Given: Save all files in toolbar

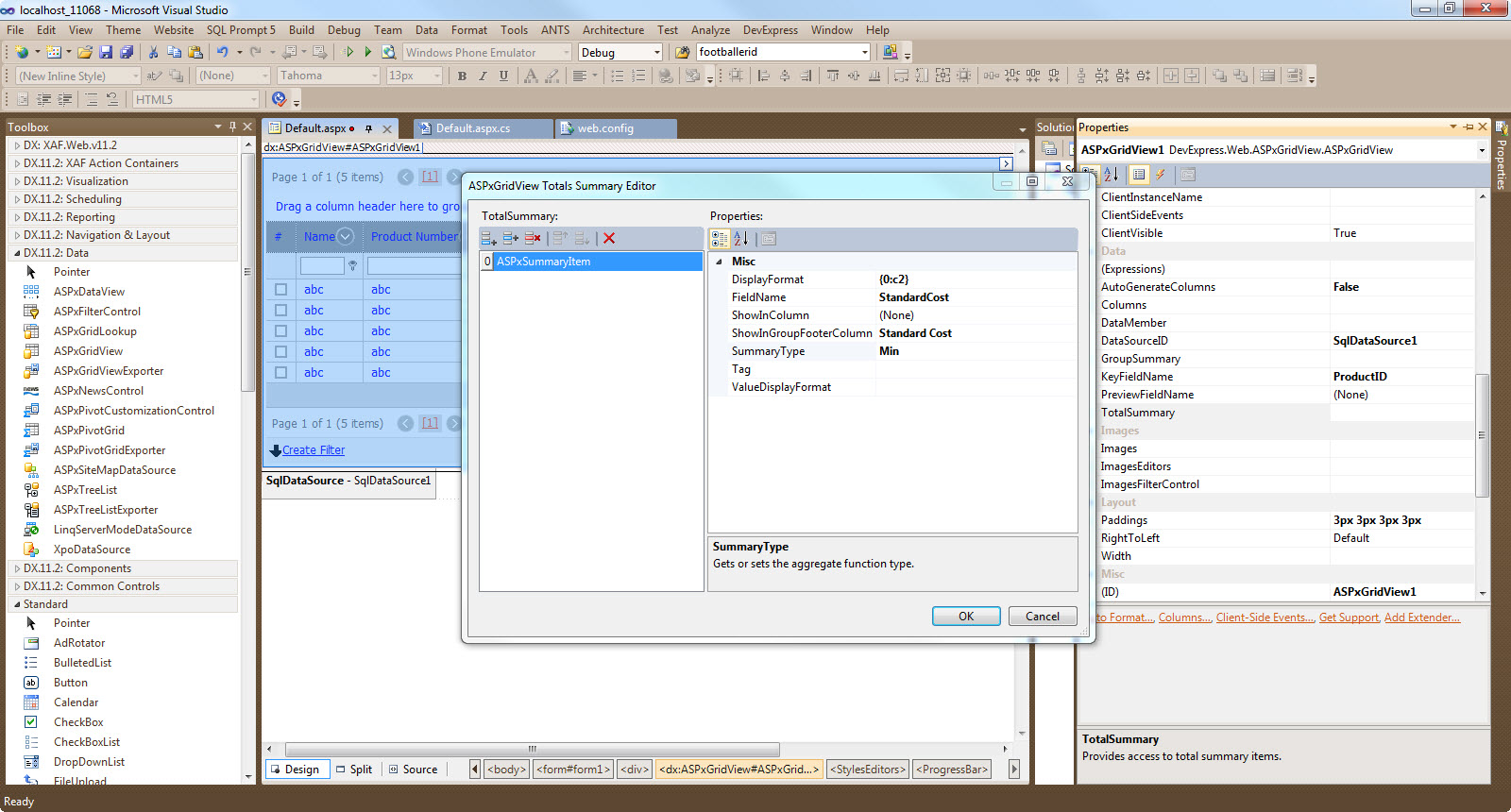Looking at the screenshot, I should [127, 52].
